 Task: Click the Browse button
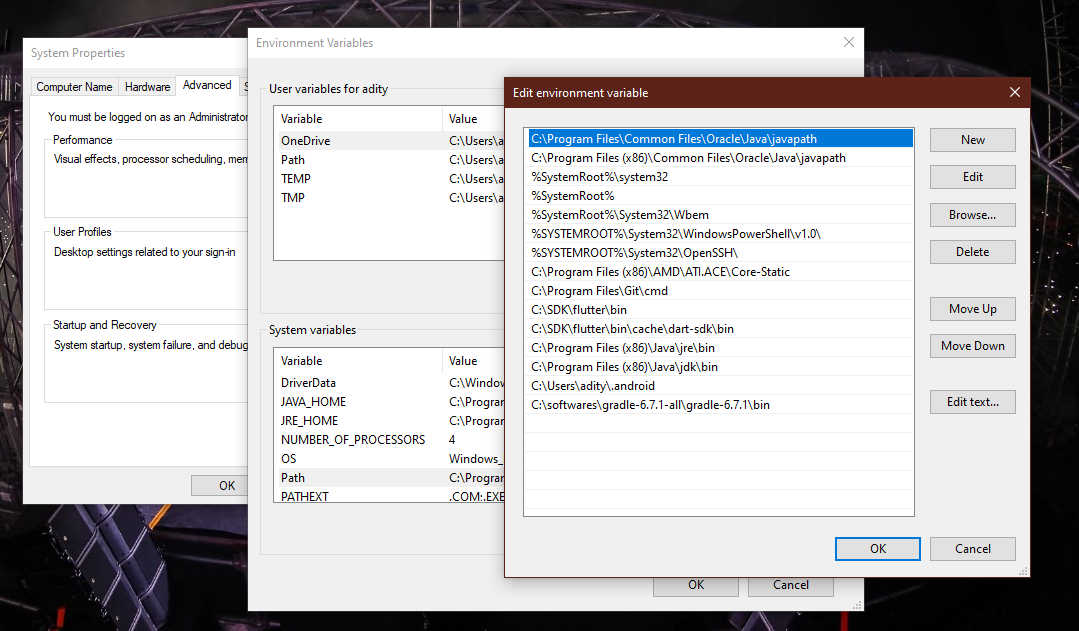point(971,214)
